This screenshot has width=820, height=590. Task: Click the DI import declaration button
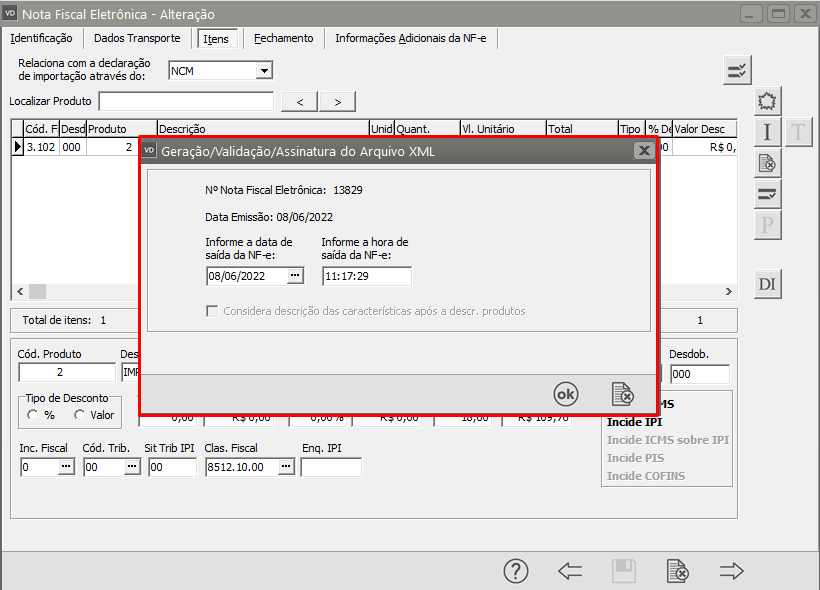pos(767,284)
